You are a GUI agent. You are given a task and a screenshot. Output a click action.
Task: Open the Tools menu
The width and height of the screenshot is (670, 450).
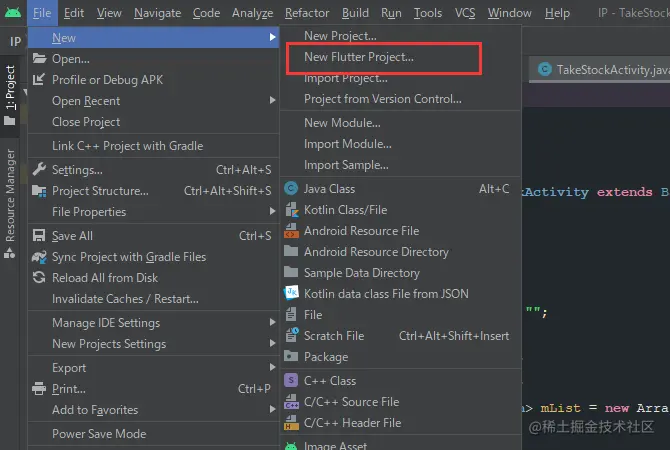(428, 13)
